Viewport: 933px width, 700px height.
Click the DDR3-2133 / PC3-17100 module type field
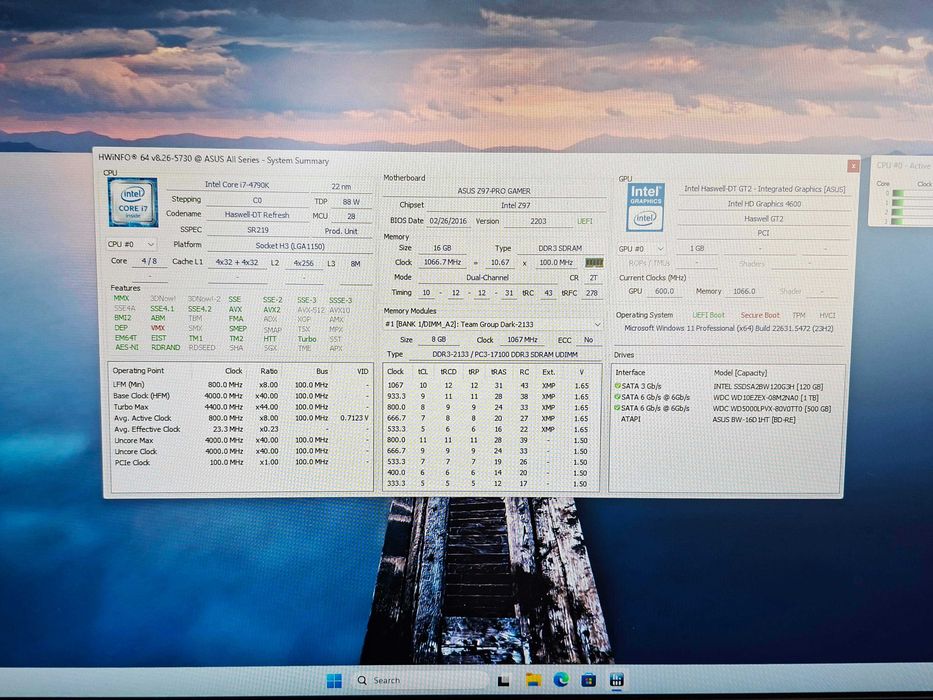[x=505, y=354]
